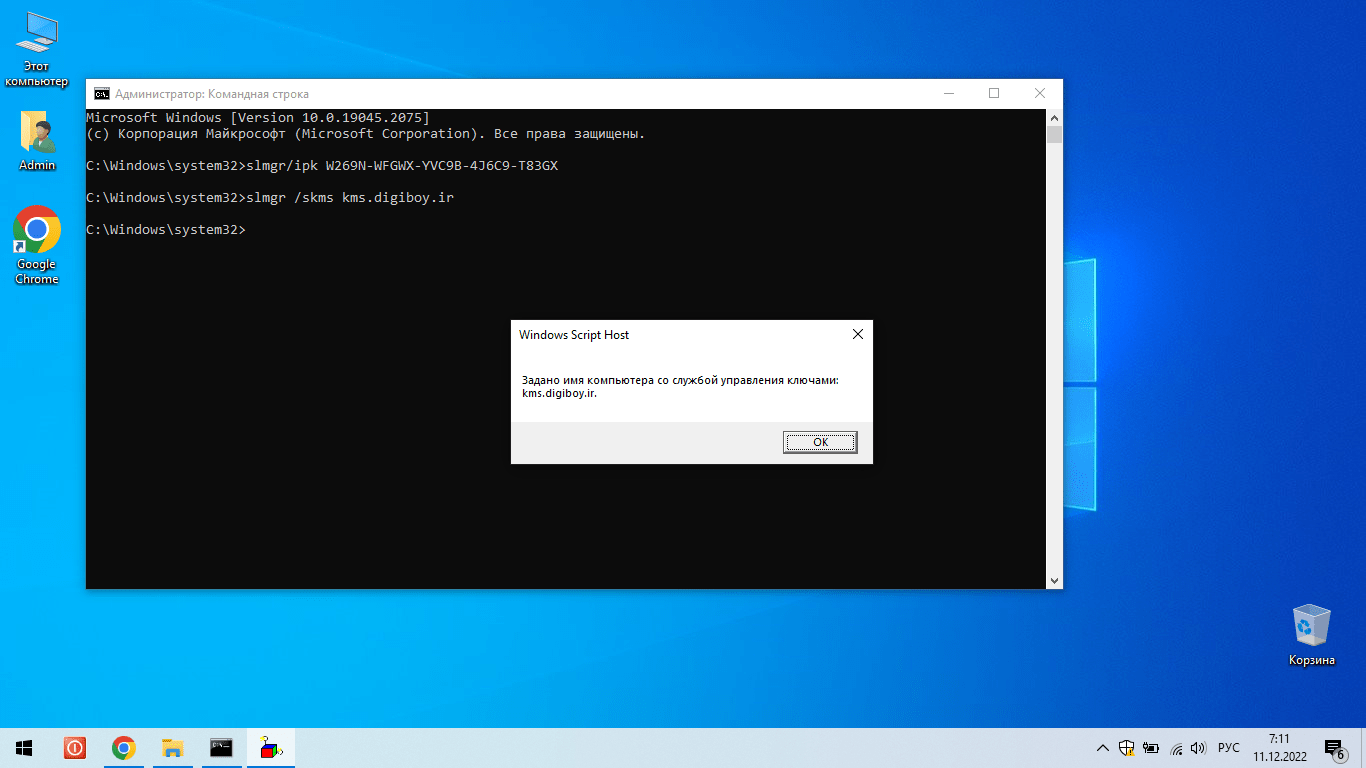The width and height of the screenshot is (1366, 768).
Task: Open the Wi-Fi network flyout
Action: coord(1176,748)
